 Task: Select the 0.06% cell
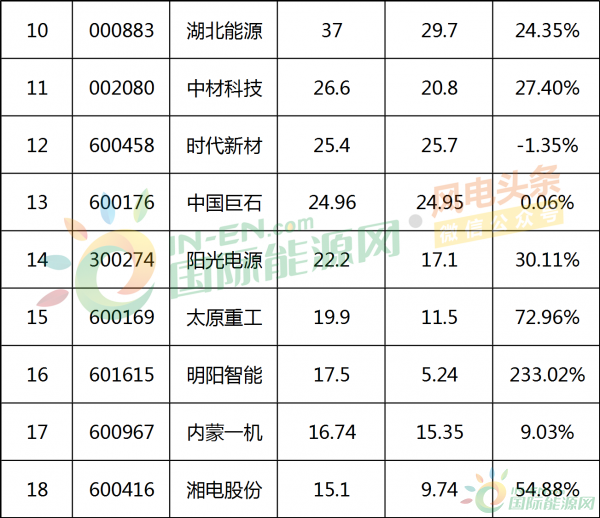point(547,202)
